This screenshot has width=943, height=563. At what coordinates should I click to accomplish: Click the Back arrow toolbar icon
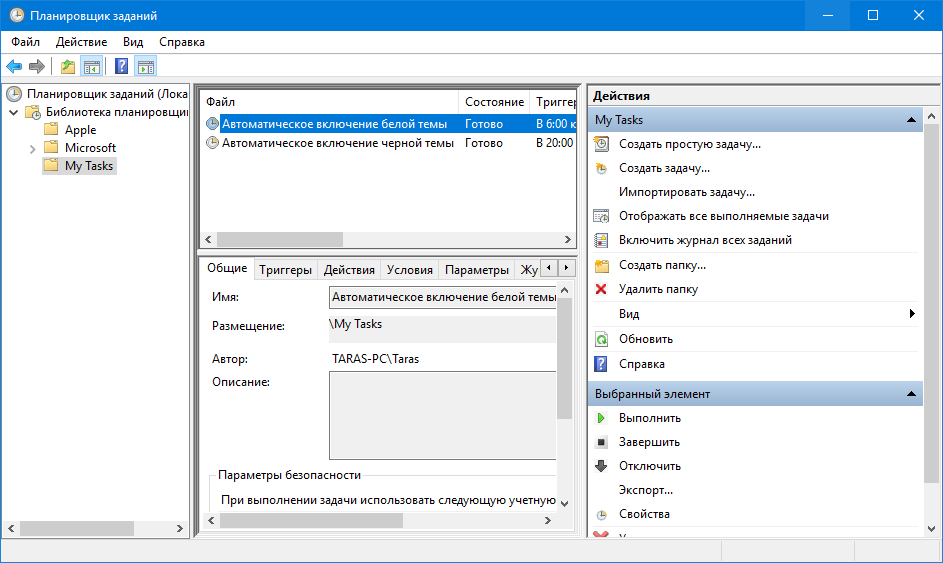click(x=14, y=66)
